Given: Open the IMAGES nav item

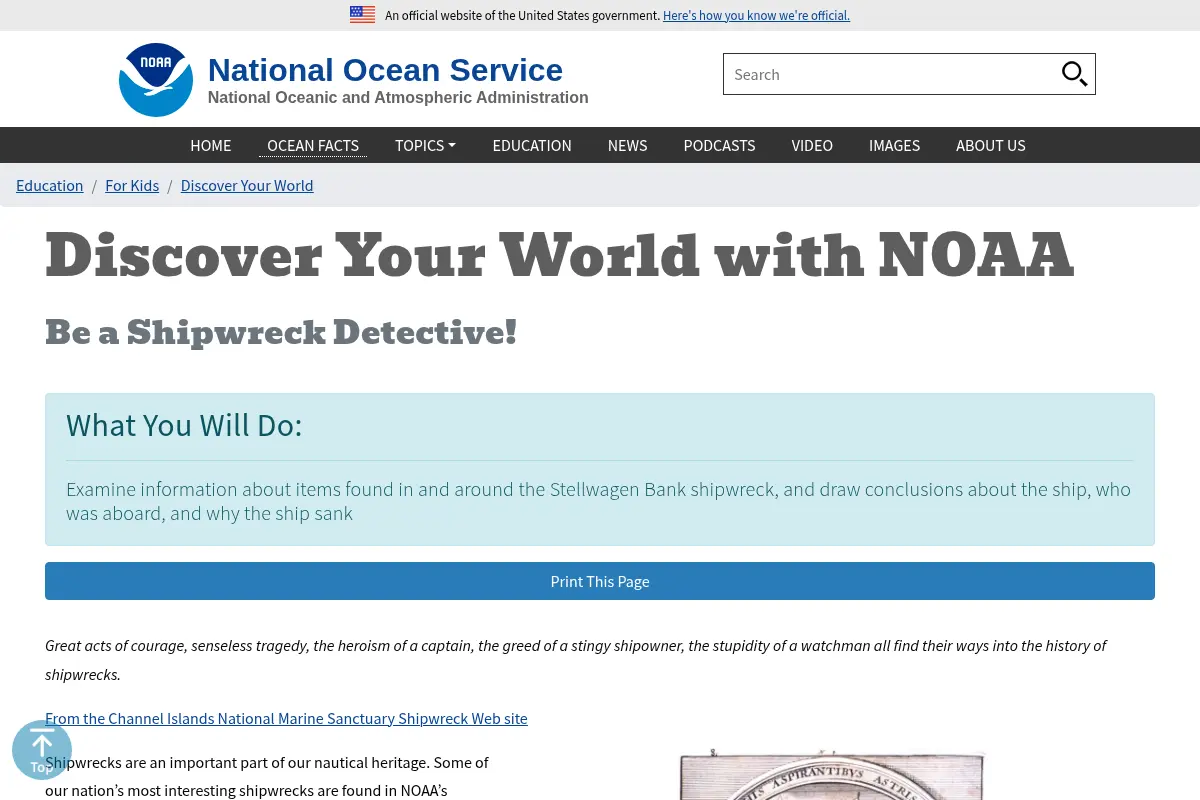Looking at the screenshot, I should [x=894, y=145].
